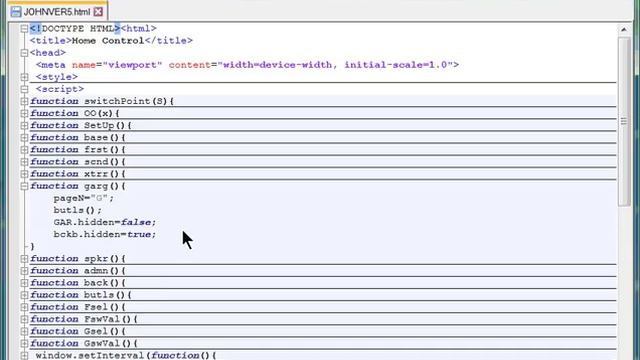Viewport: 640px width, 360px height.
Task: Expand function spkr()
Action: [24, 259]
